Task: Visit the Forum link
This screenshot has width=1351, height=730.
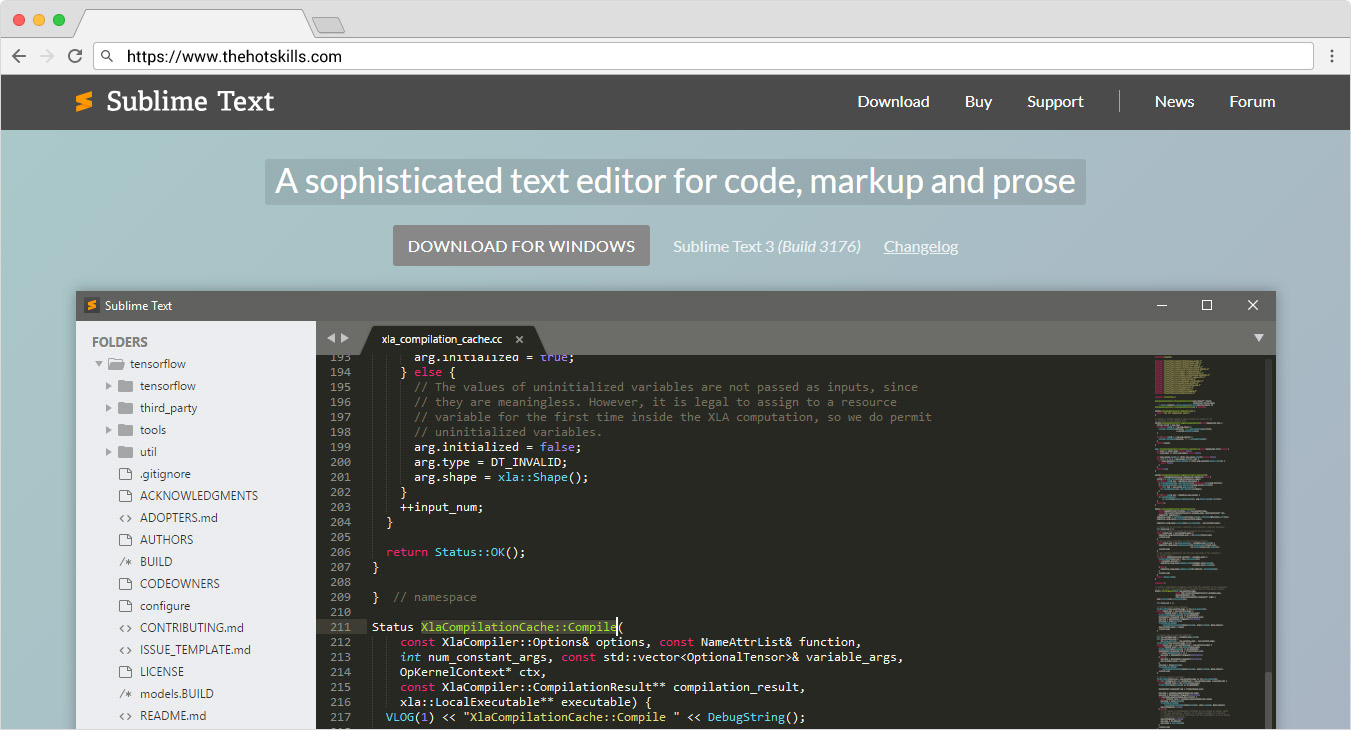Action: pyautogui.click(x=1252, y=102)
